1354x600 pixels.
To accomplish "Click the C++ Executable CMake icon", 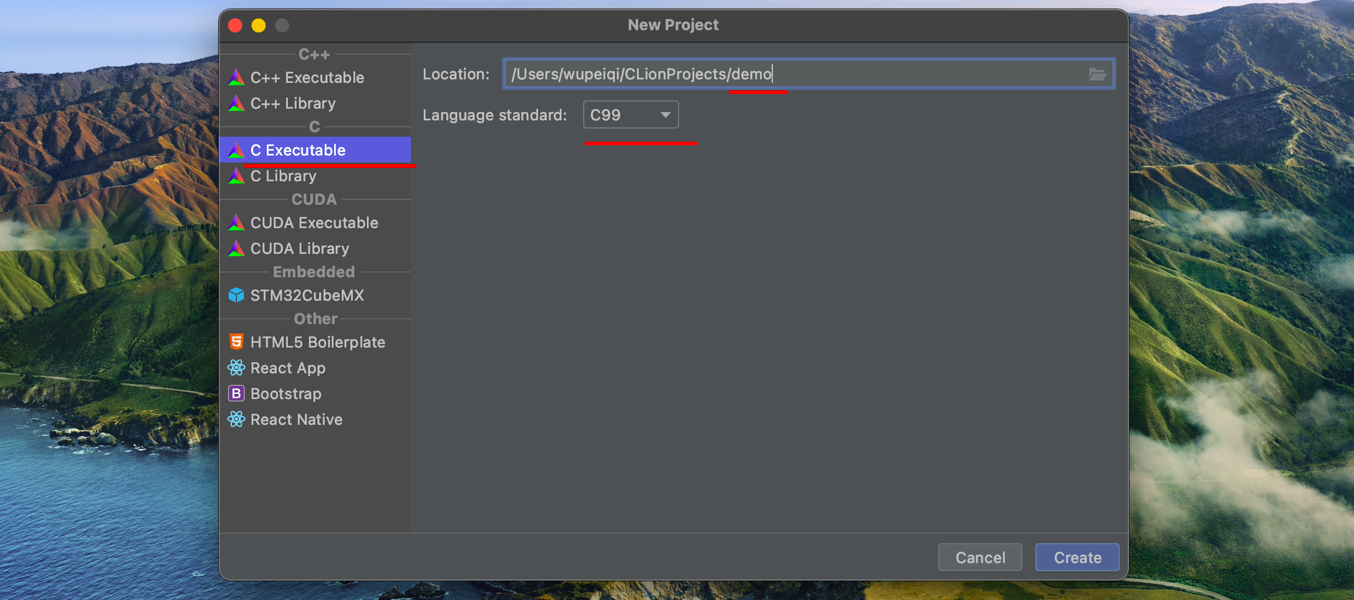I will point(236,78).
